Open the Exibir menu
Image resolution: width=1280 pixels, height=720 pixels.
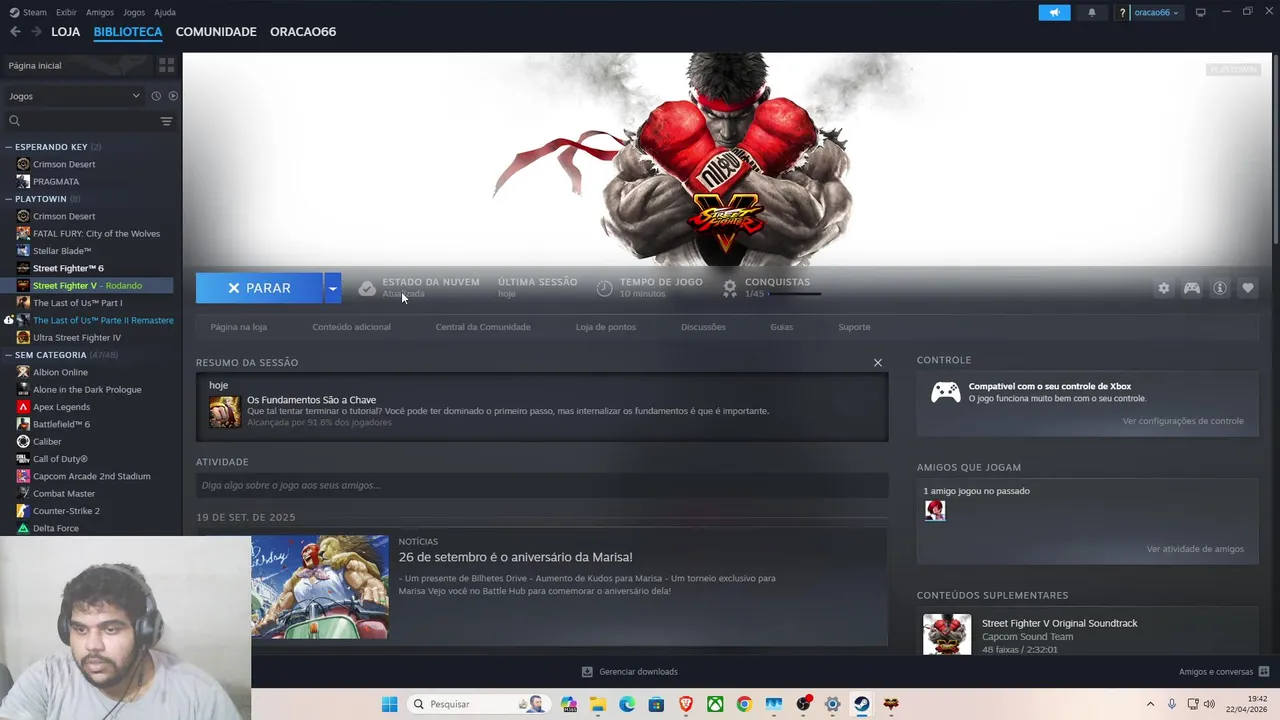click(x=66, y=12)
